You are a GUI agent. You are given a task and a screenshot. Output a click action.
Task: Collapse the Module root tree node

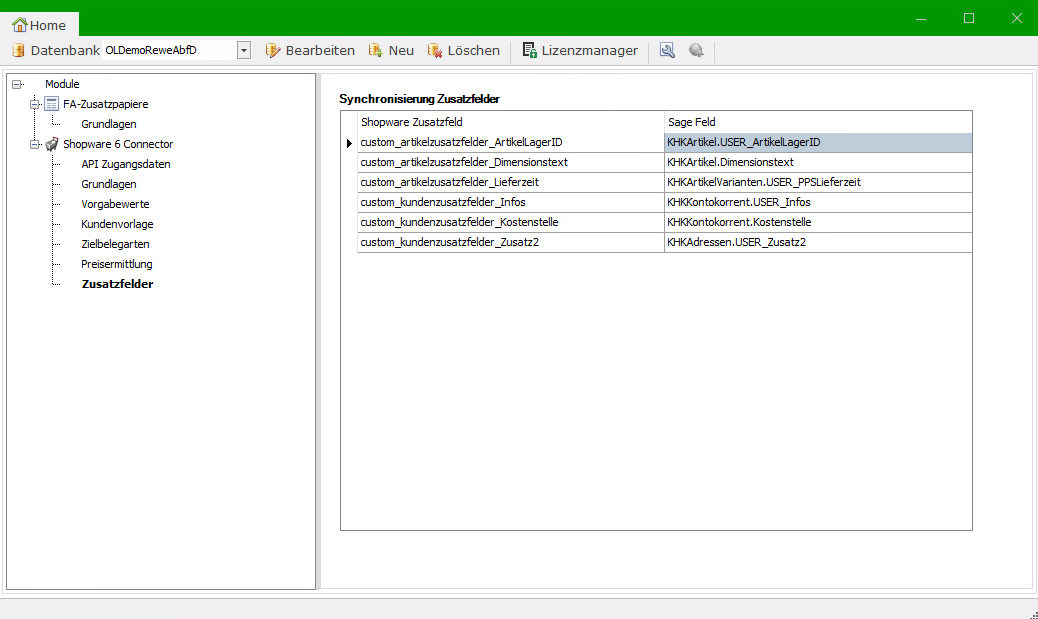click(x=17, y=84)
